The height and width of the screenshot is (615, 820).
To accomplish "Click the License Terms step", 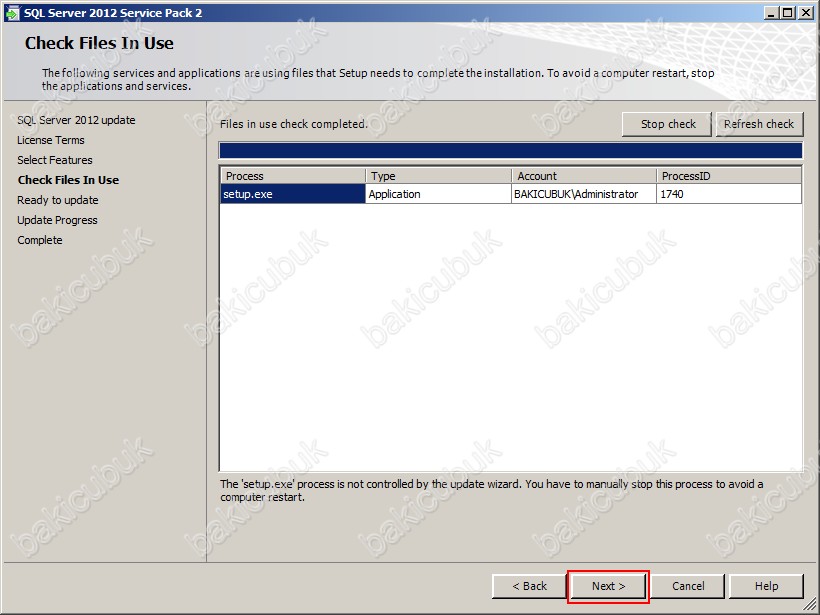I will (51, 140).
